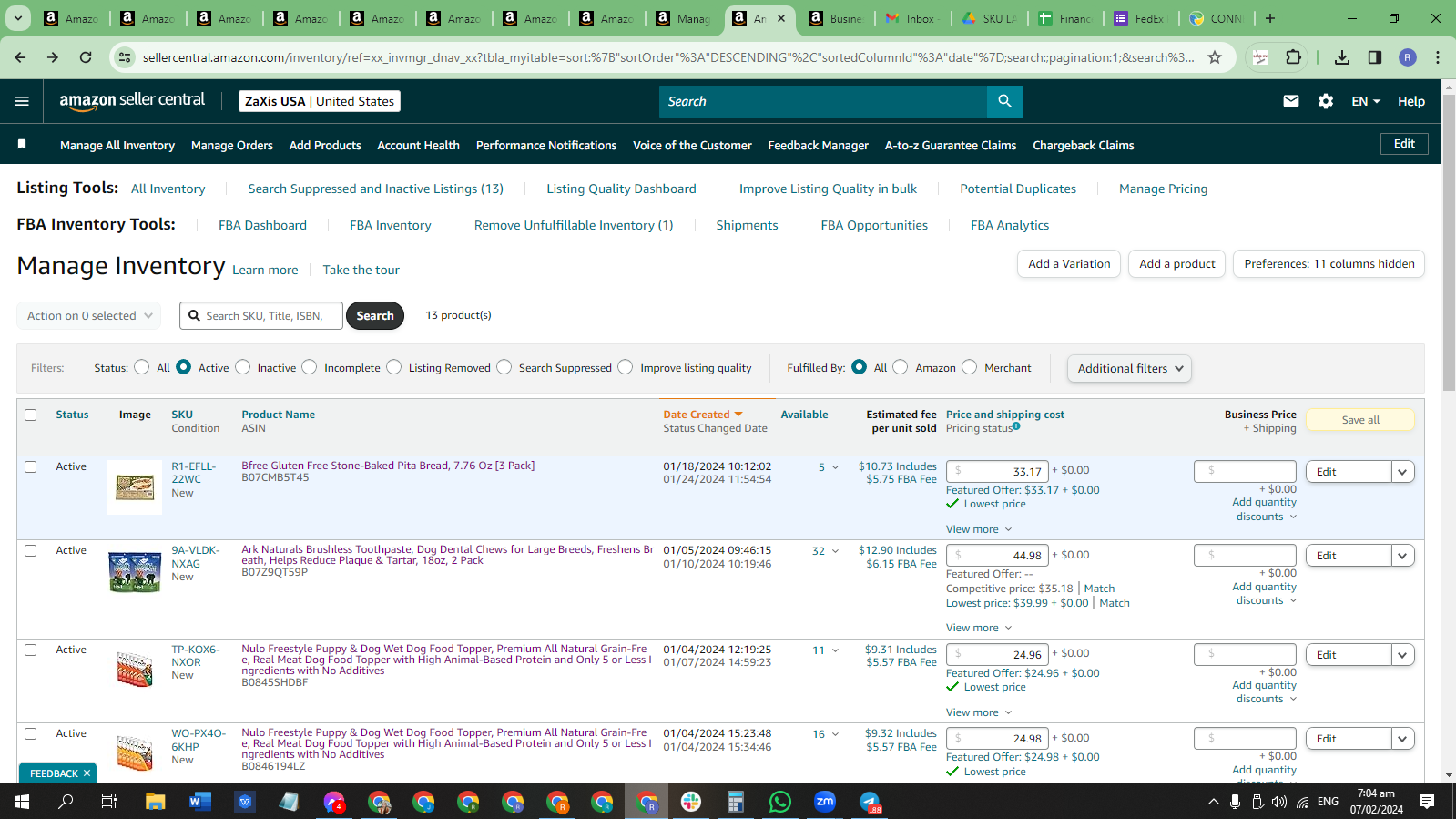Open the Manage Orders menu
The image size is (1456, 819).
click(232, 145)
